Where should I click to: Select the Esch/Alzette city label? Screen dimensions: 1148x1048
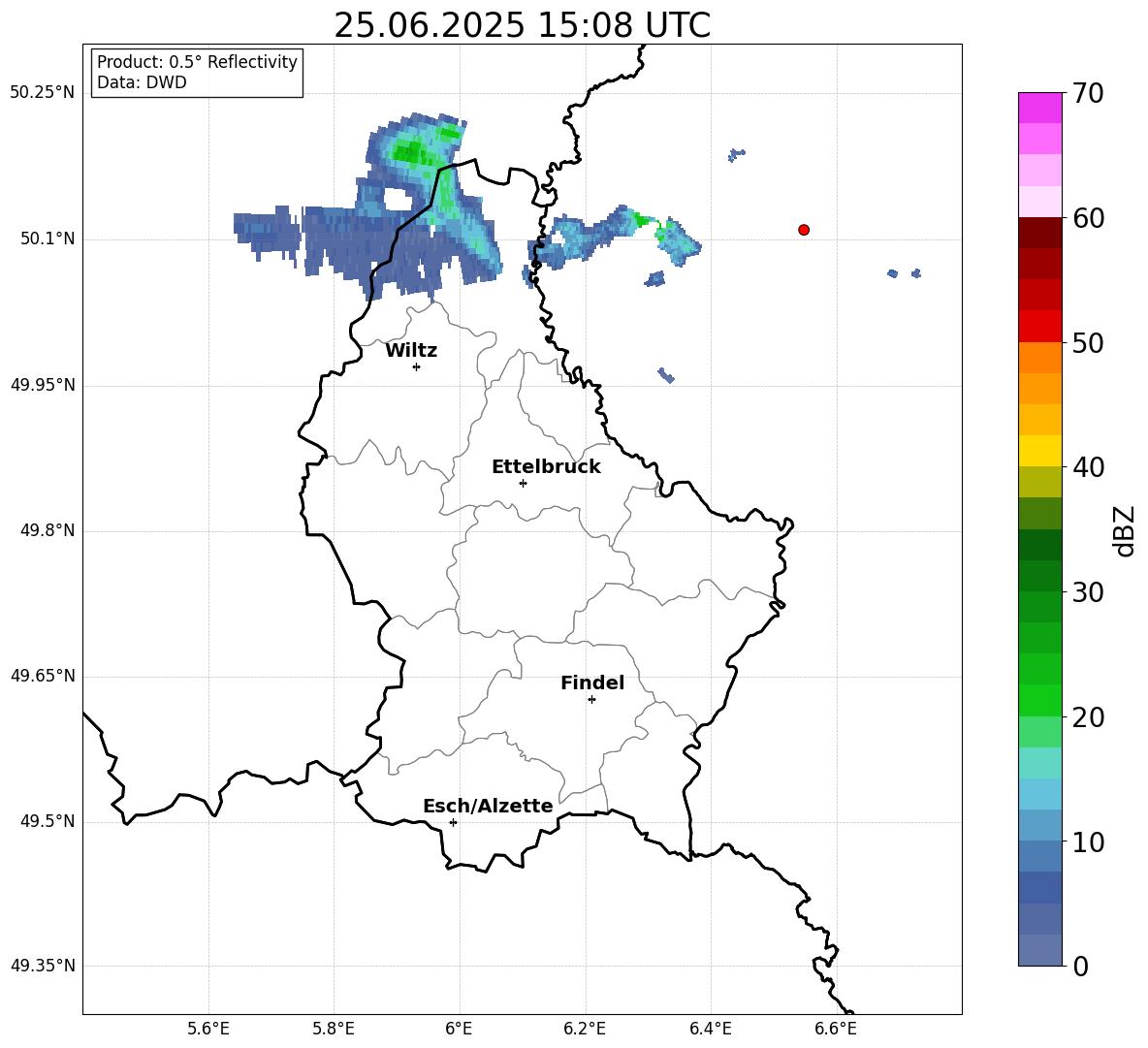coord(489,806)
